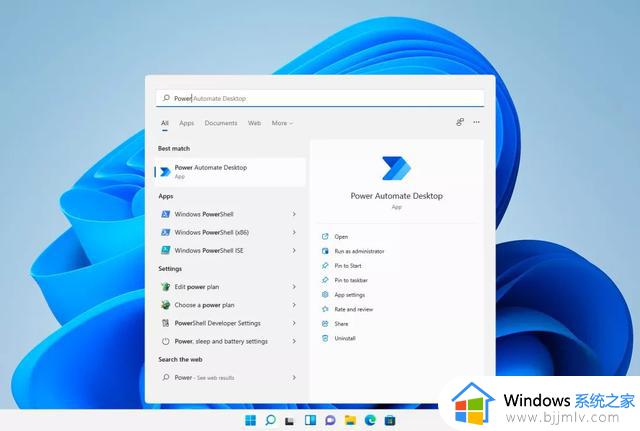Open File Explorer from the taskbar
This screenshot has width=640, height=431.
[350, 420]
